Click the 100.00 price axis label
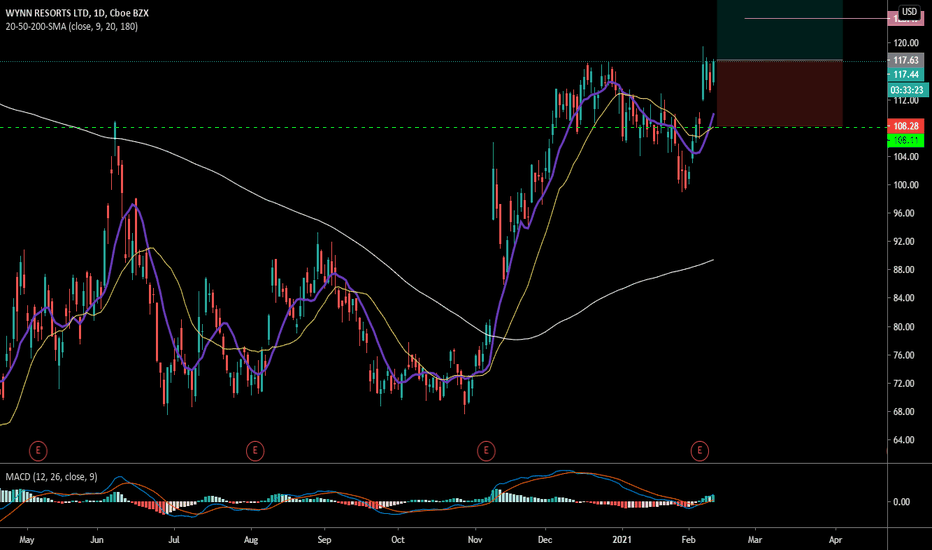 pos(906,185)
